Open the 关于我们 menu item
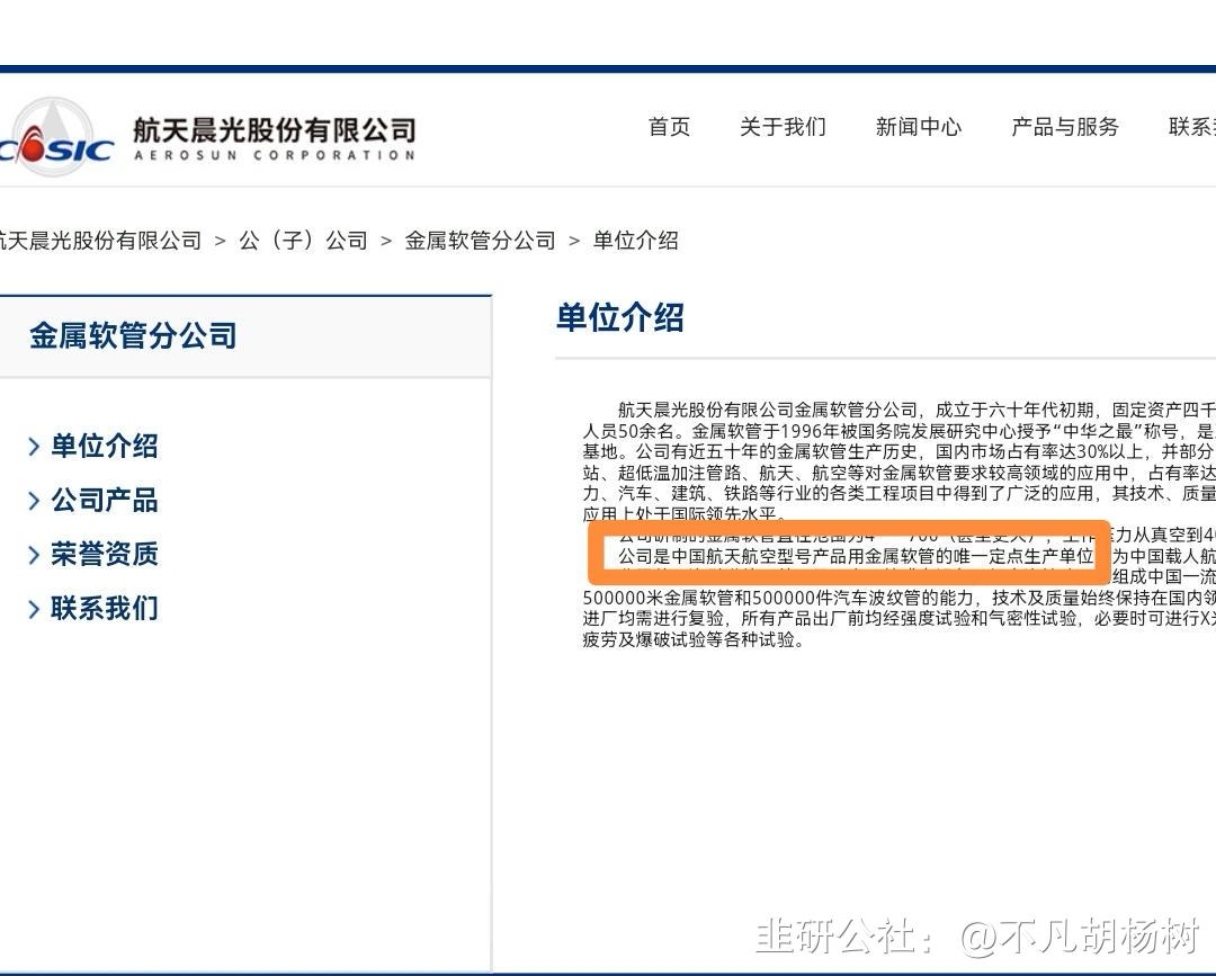 tap(783, 127)
